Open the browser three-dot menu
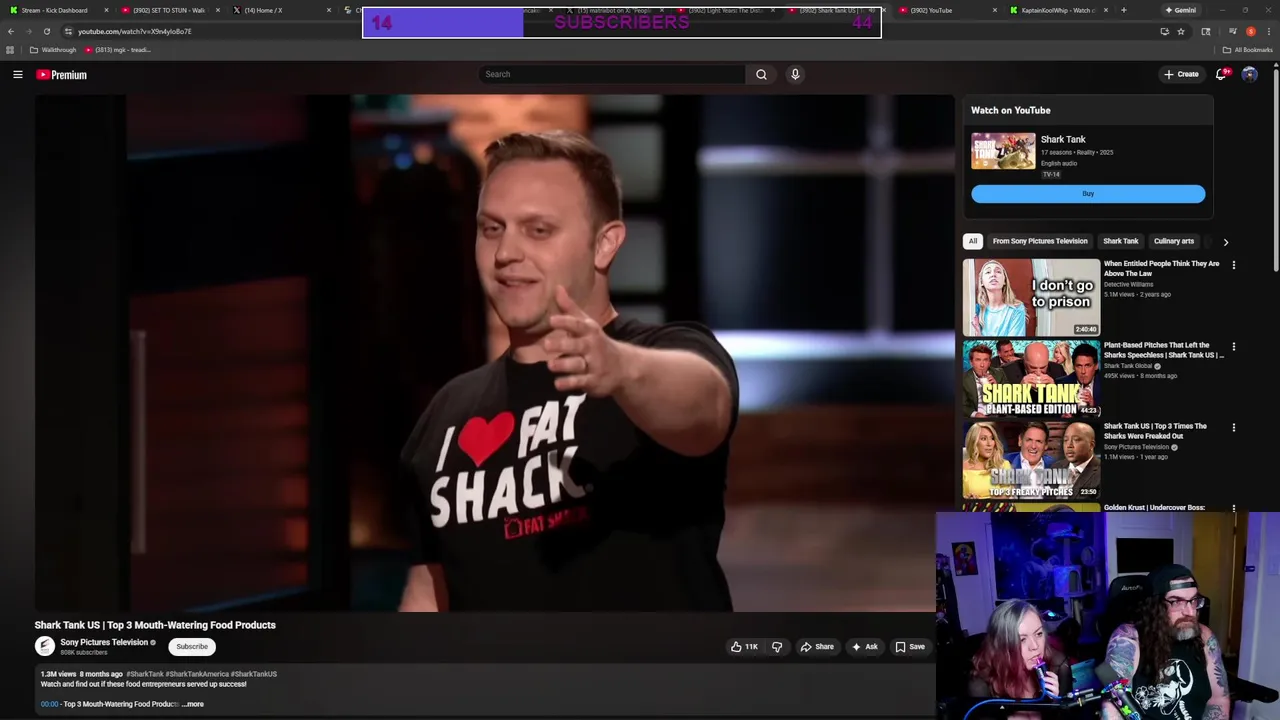Screen dimensions: 1280x720 [x=1268, y=31]
